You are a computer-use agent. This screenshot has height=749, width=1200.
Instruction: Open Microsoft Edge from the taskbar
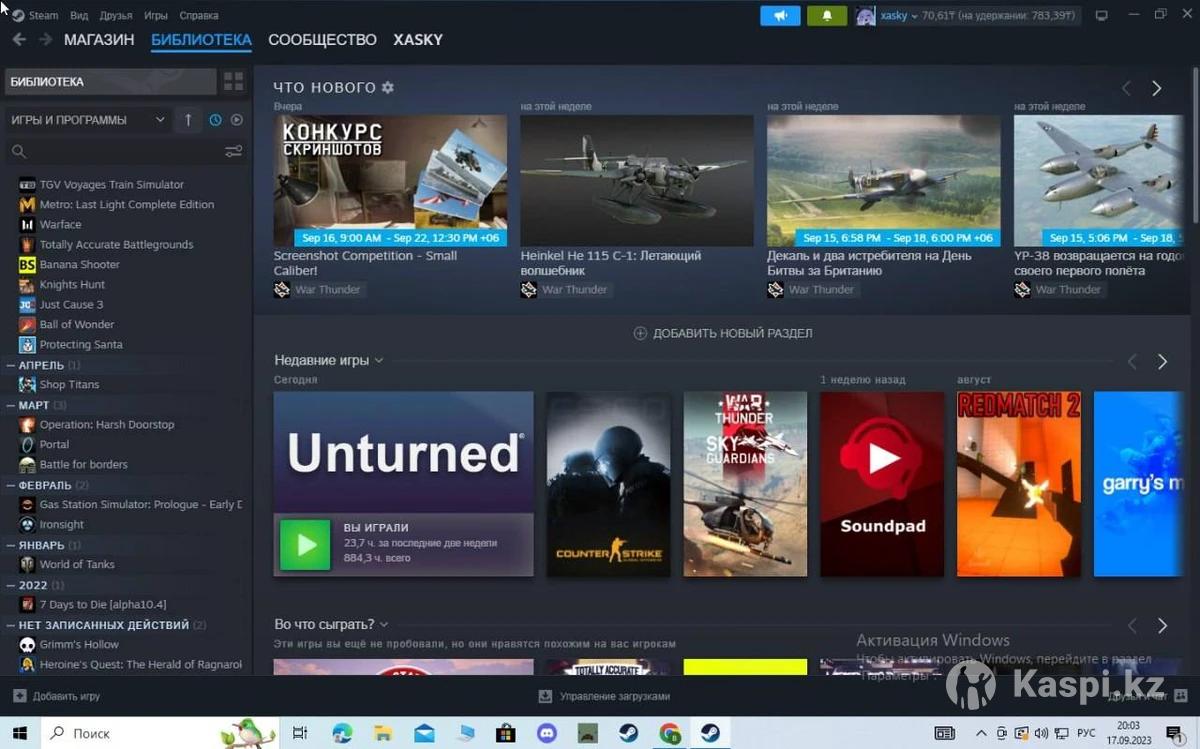click(342, 733)
